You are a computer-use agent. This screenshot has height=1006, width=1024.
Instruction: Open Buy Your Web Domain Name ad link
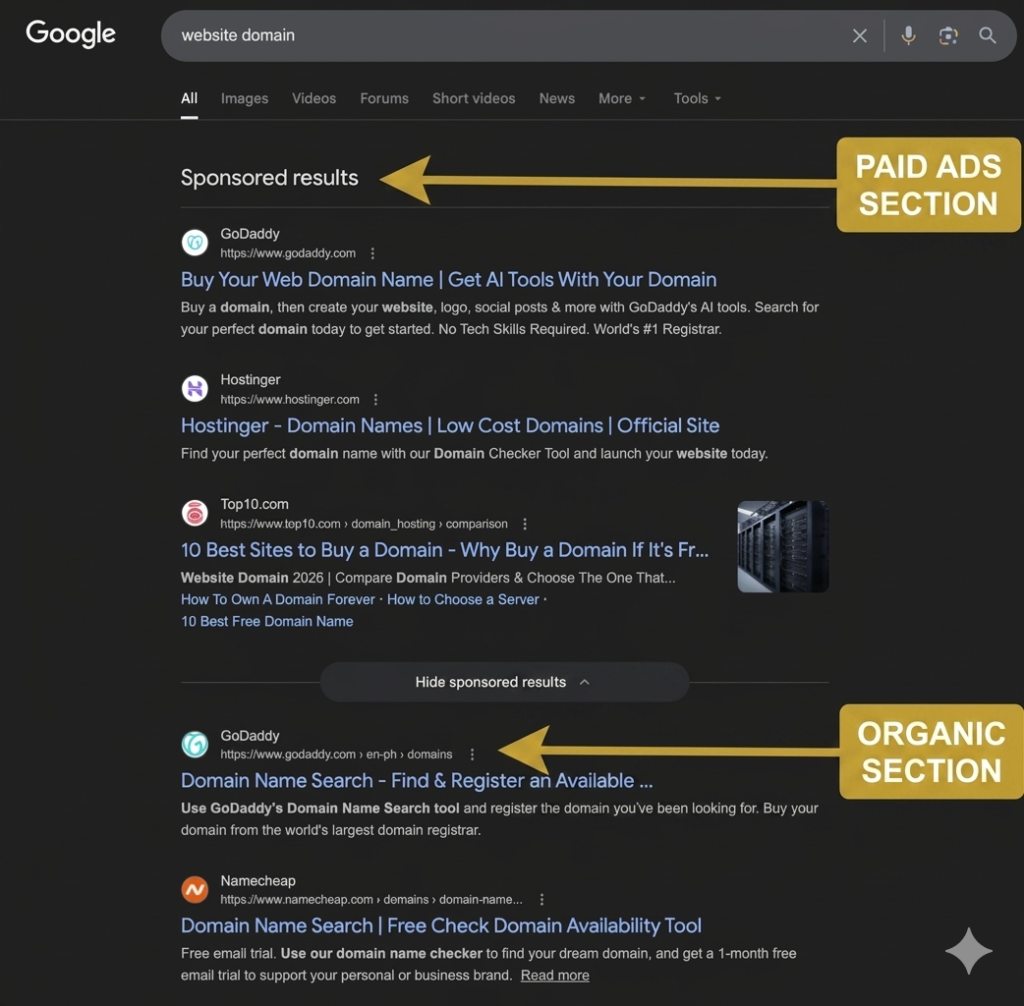coord(449,280)
